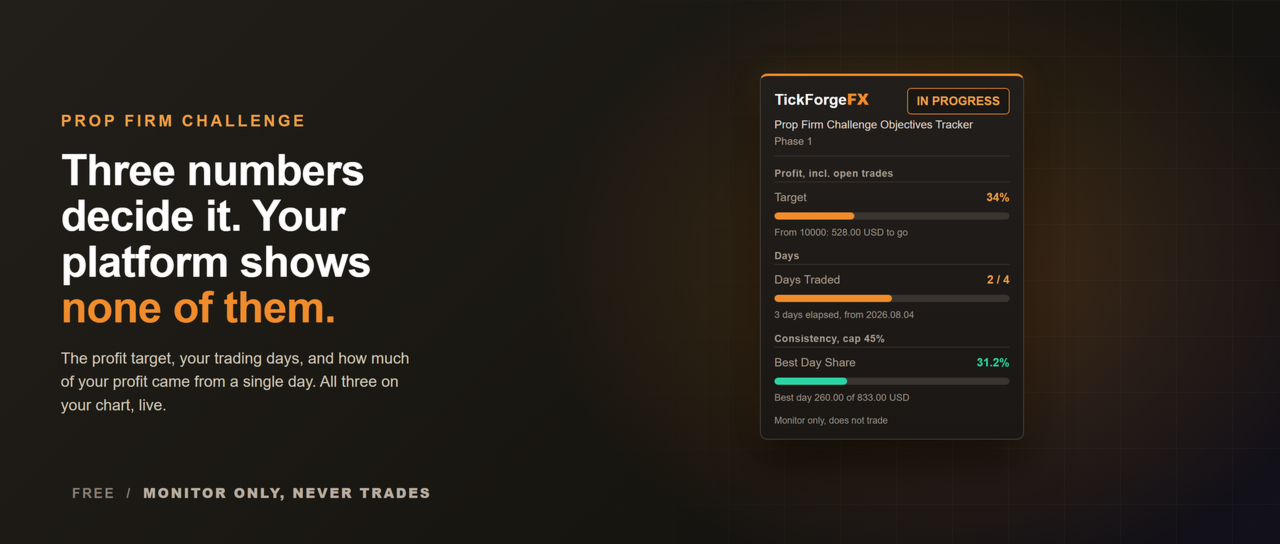Image resolution: width=1280 pixels, height=544 pixels.
Task: Click the orange 'none of them.' headline text
Action: (x=198, y=308)
